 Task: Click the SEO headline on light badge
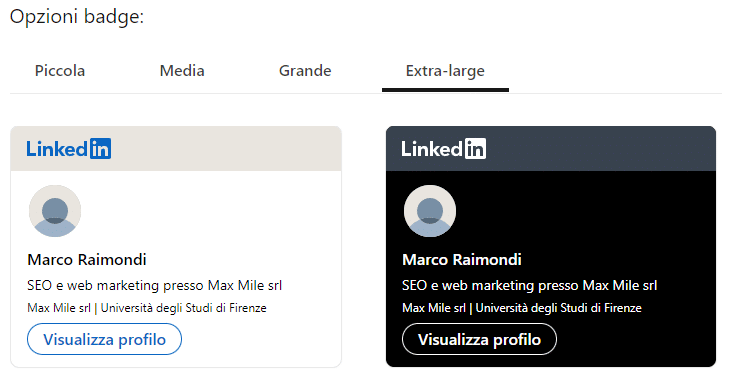point(155,285)
